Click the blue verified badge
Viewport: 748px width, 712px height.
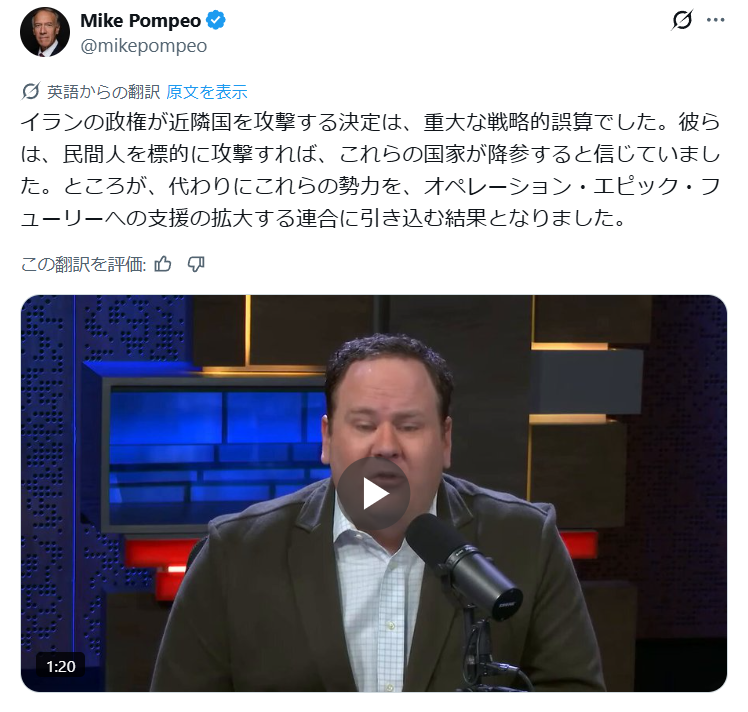click(x=216, y=21)
